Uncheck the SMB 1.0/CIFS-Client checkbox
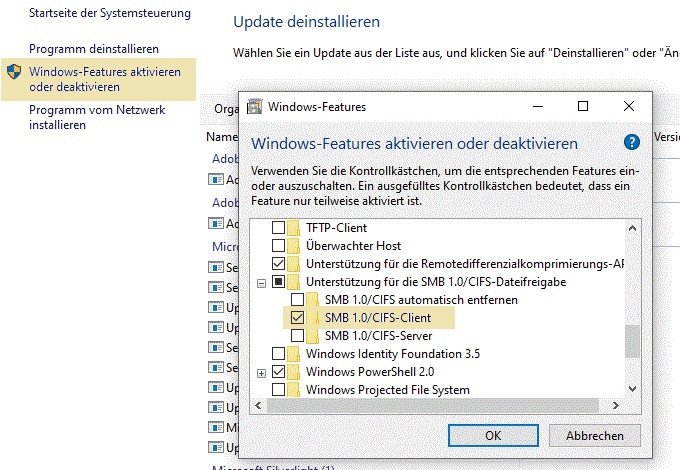 (x=297, y=318)
